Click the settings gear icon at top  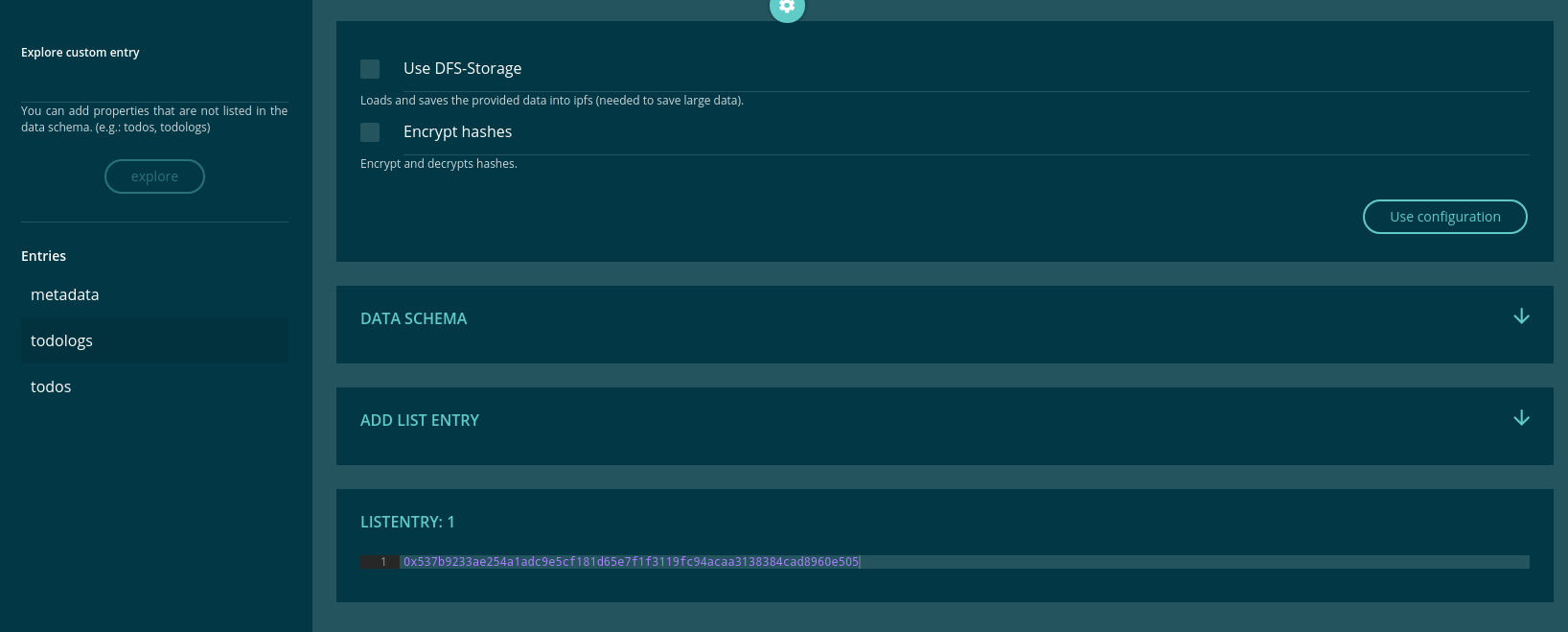click(787, 6)
